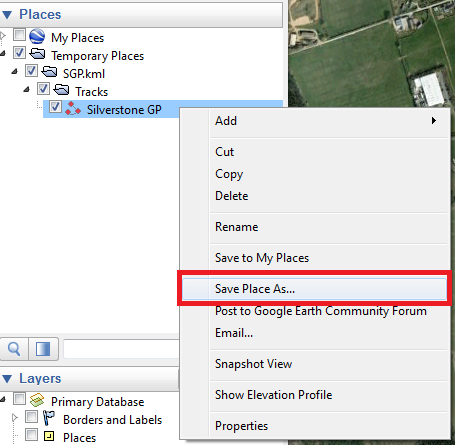Enable the My Places checkbox
Screen dimensions: 455x445
(x=19, y=34)
